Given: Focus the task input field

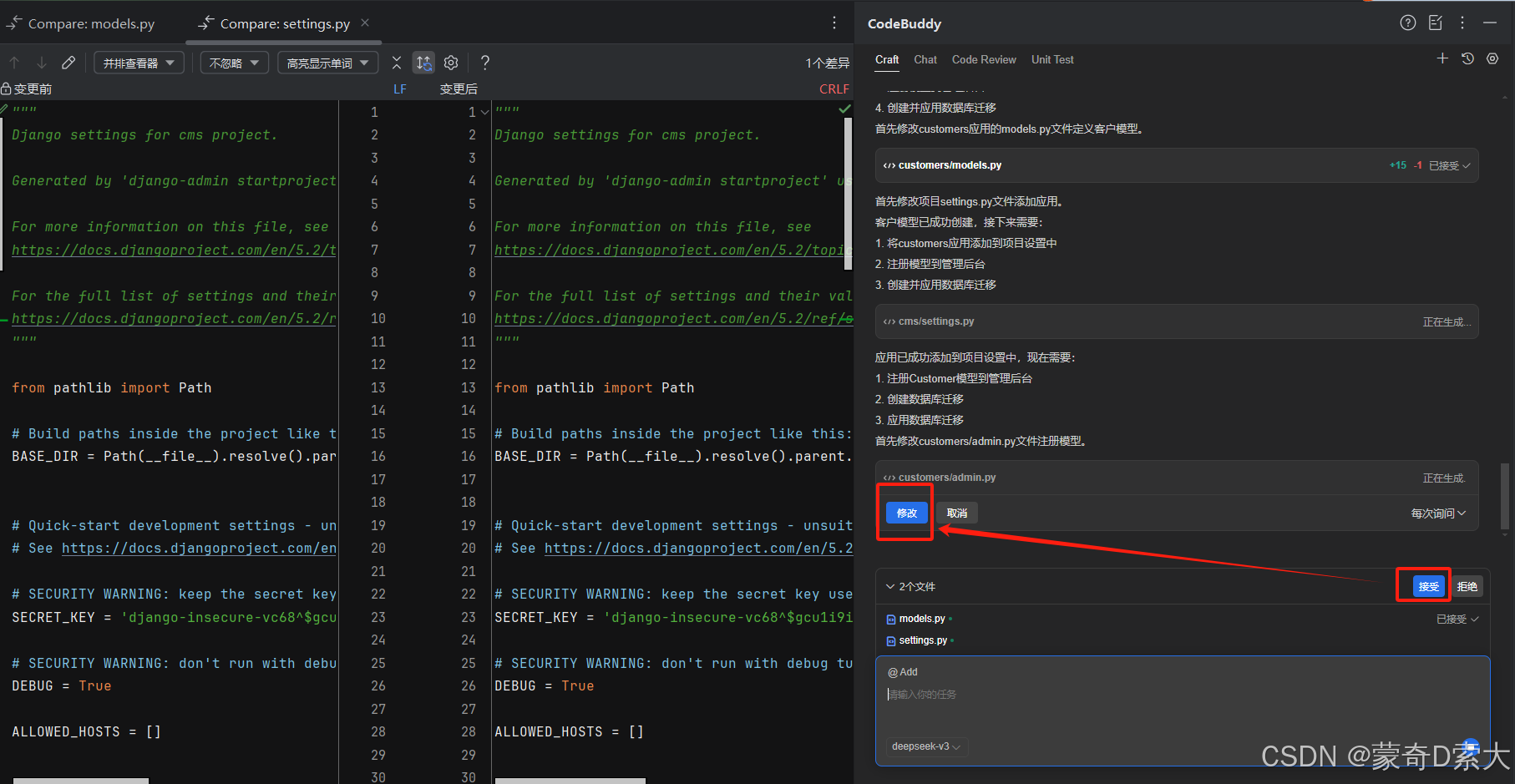Looking at the screenshot, I should tap(1183, 695).
